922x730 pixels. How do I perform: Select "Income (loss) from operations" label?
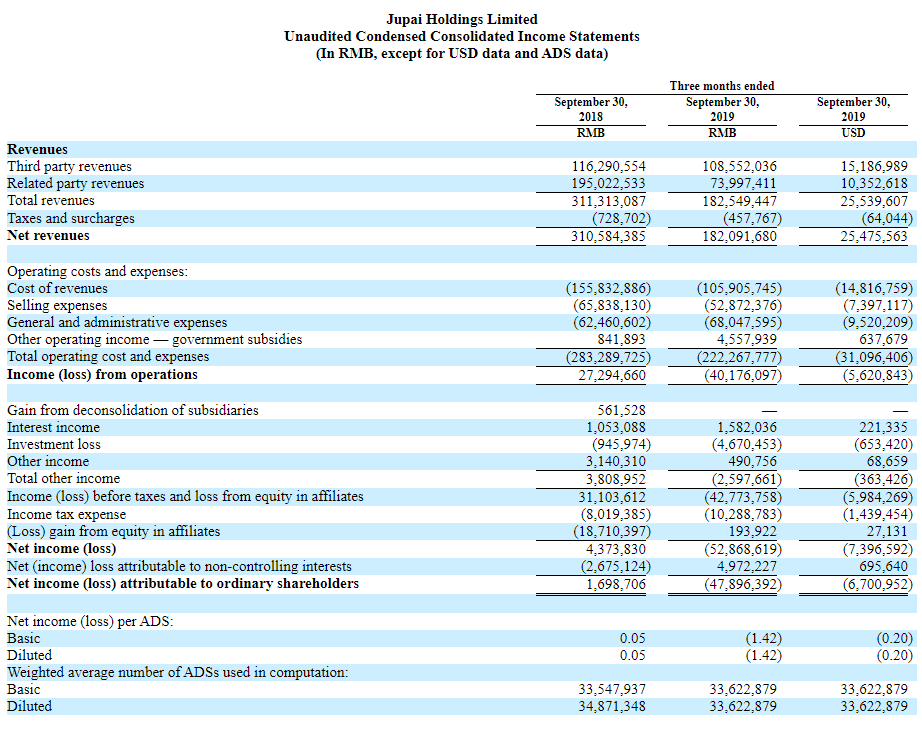(x=102, y=375)
